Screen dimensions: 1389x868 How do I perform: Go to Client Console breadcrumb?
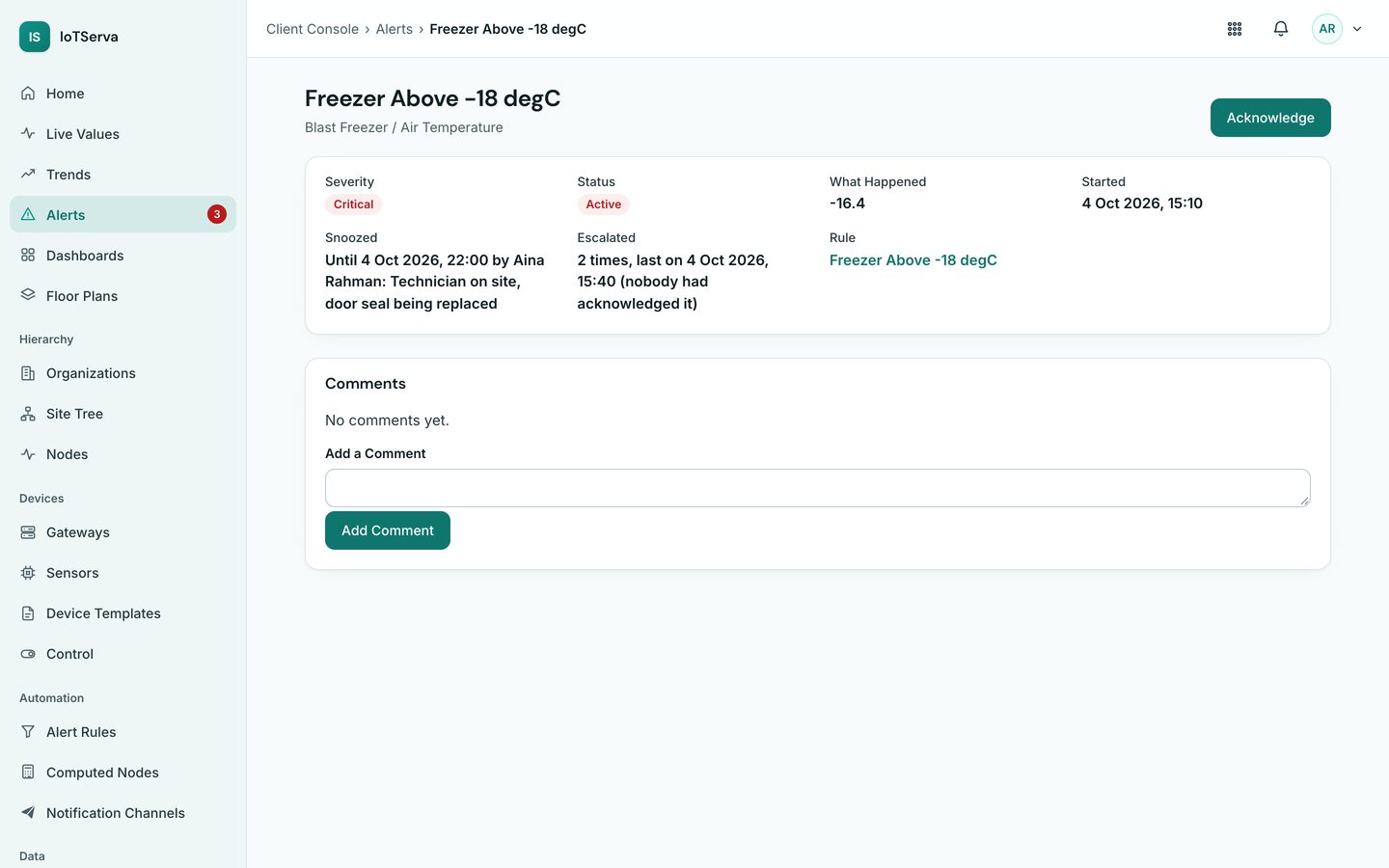(313, 29)
